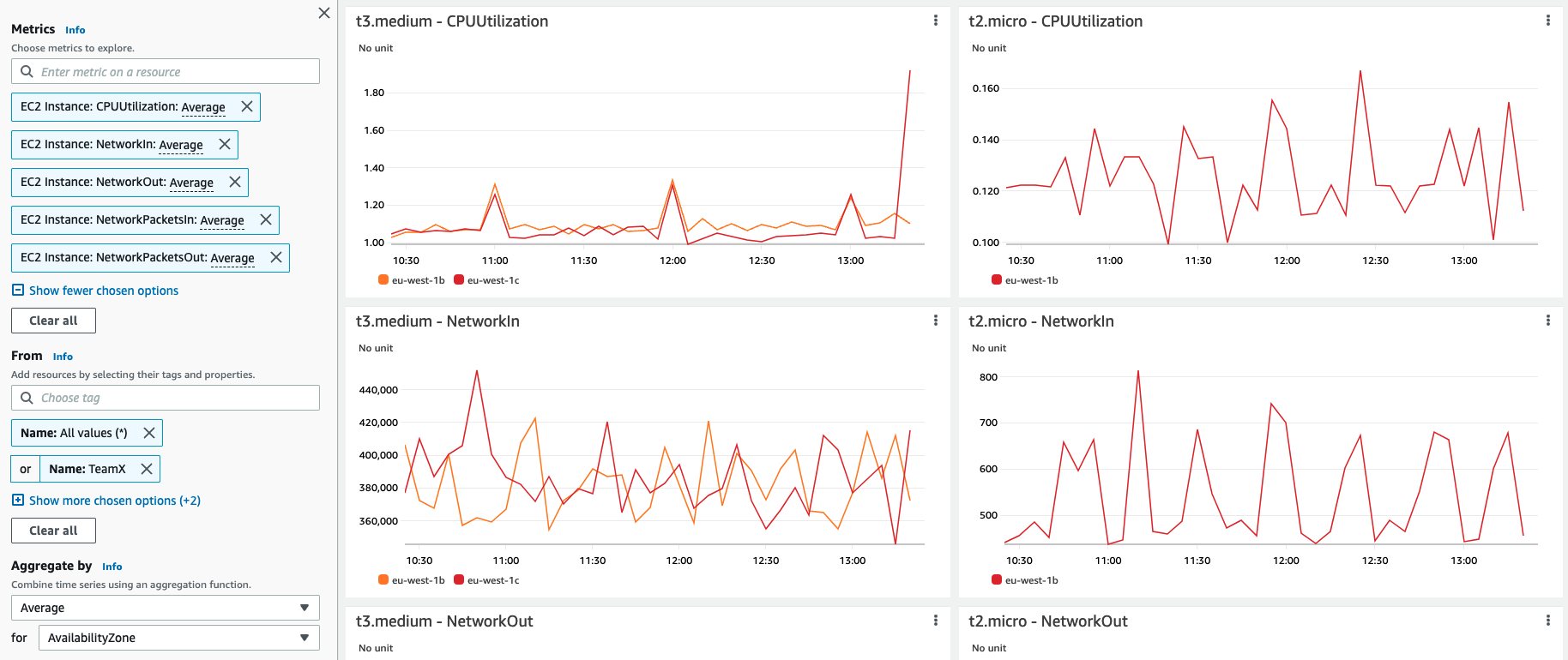Select the t2.micro - NetworkIn chart title
This screenshot has width=1568, height=660.
tap(1041, 321)
